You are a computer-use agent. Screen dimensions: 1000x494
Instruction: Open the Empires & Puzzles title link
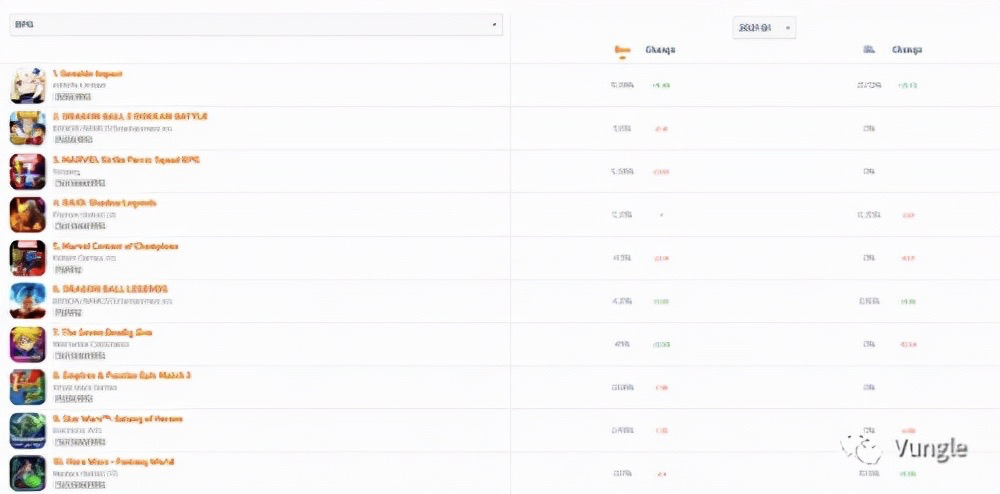(x=122, y=375)
